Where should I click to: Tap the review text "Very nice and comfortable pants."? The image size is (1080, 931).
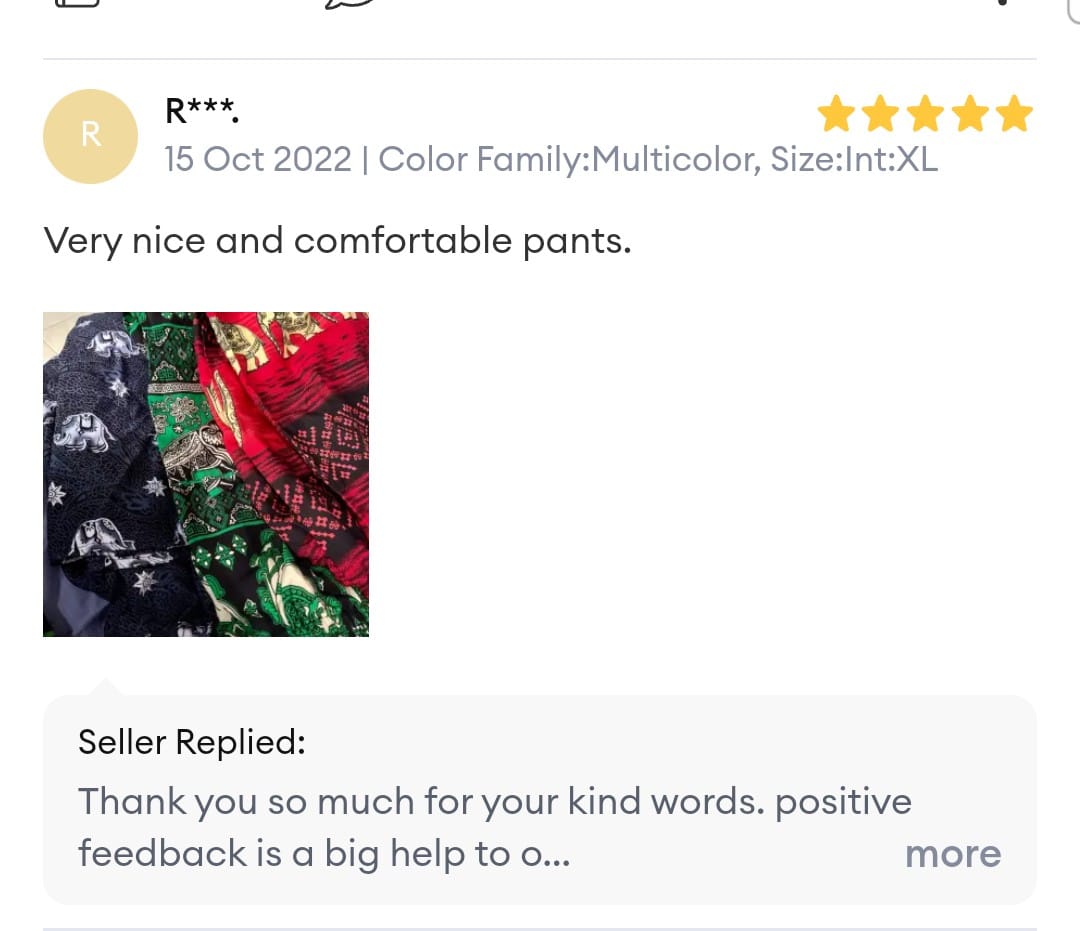pyautogui.click(x=337, y=241)
